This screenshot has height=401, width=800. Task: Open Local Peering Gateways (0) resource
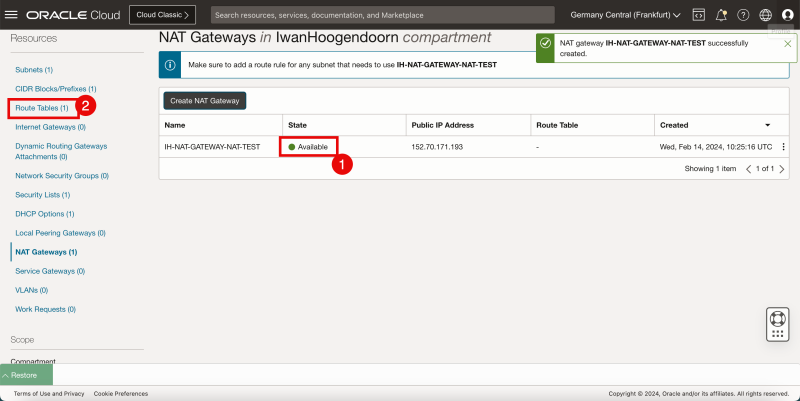[60, 233]
